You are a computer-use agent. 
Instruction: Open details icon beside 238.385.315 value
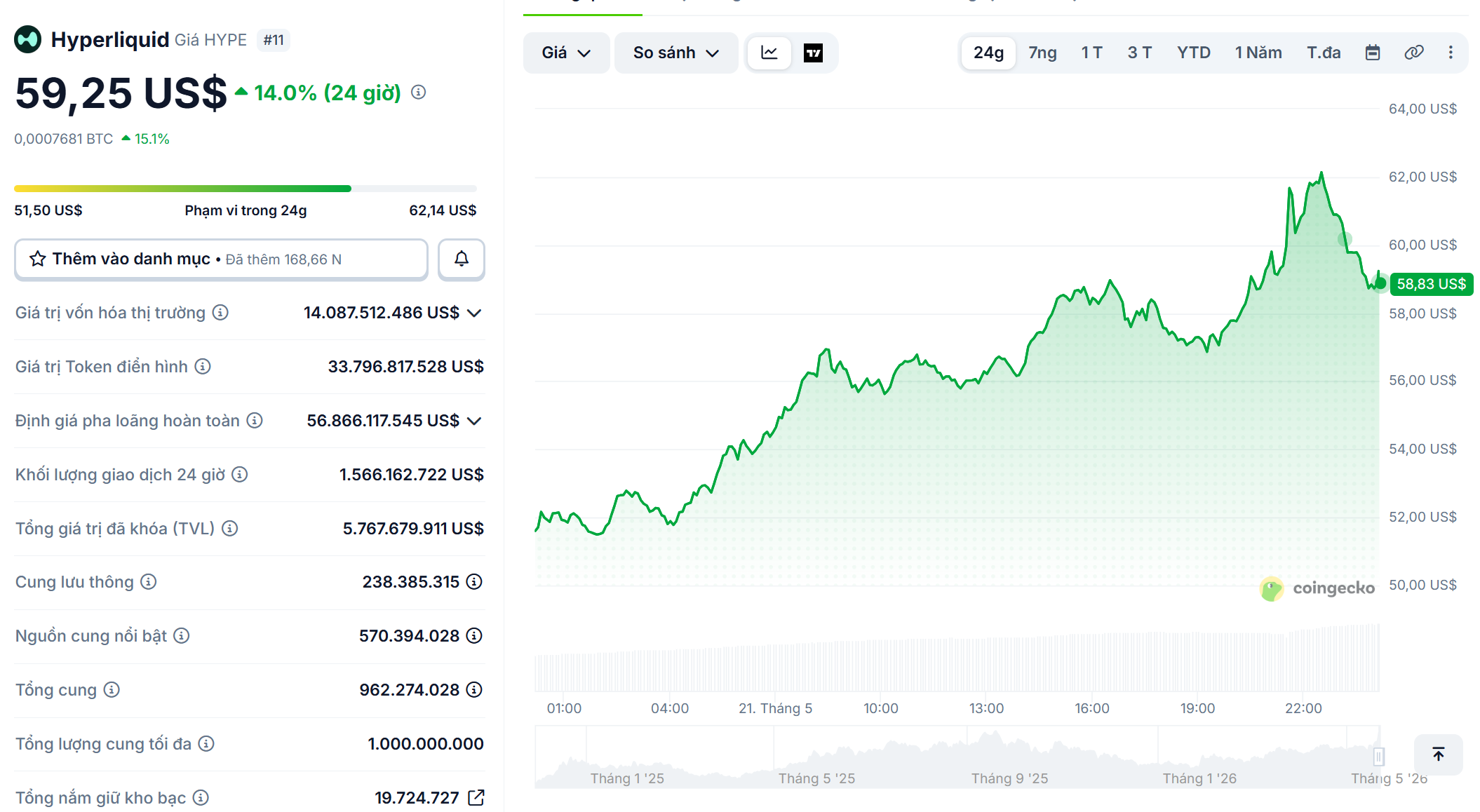pos(474,581)
